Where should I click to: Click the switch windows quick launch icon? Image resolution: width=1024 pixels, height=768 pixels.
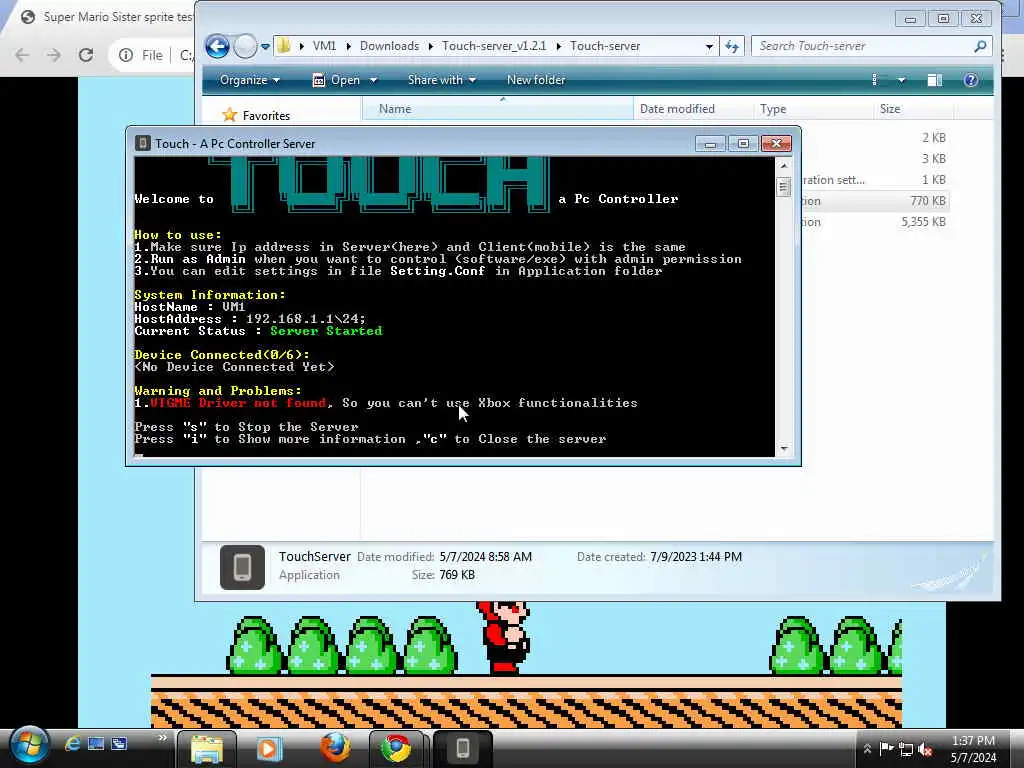point(120,743)
